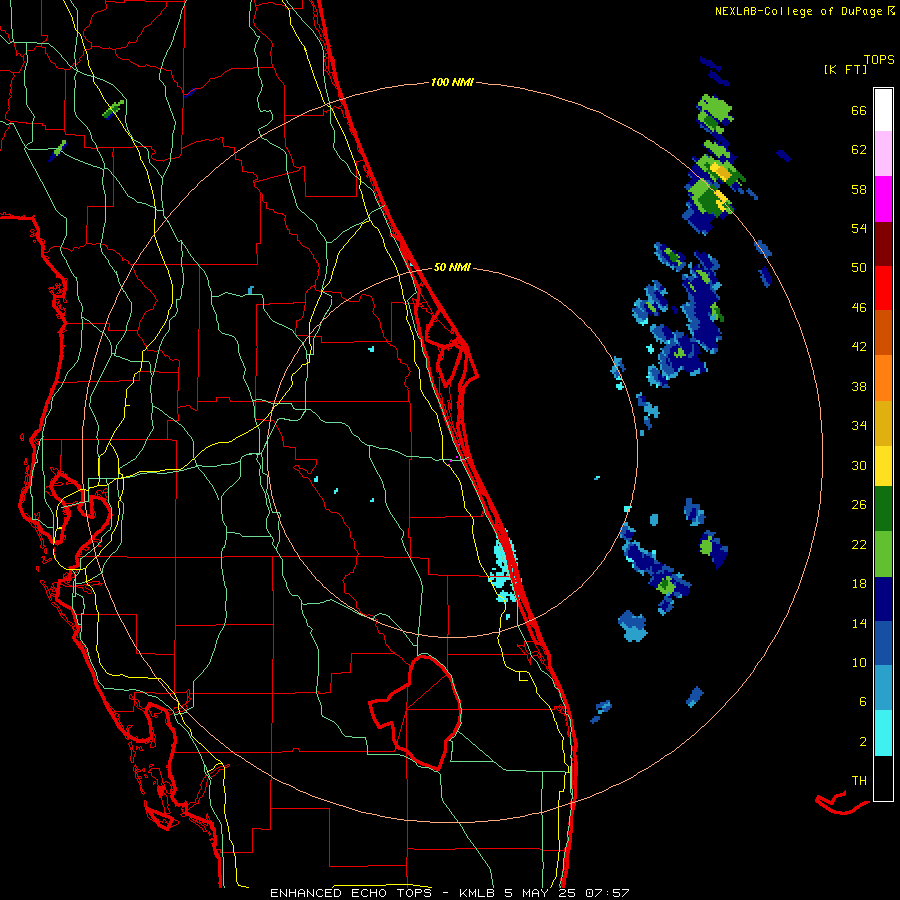Image resolution: width=900 pixels, height=900 pixels.
Task: Click the "50 NMI" range ring label
Action: click(452, 267)
